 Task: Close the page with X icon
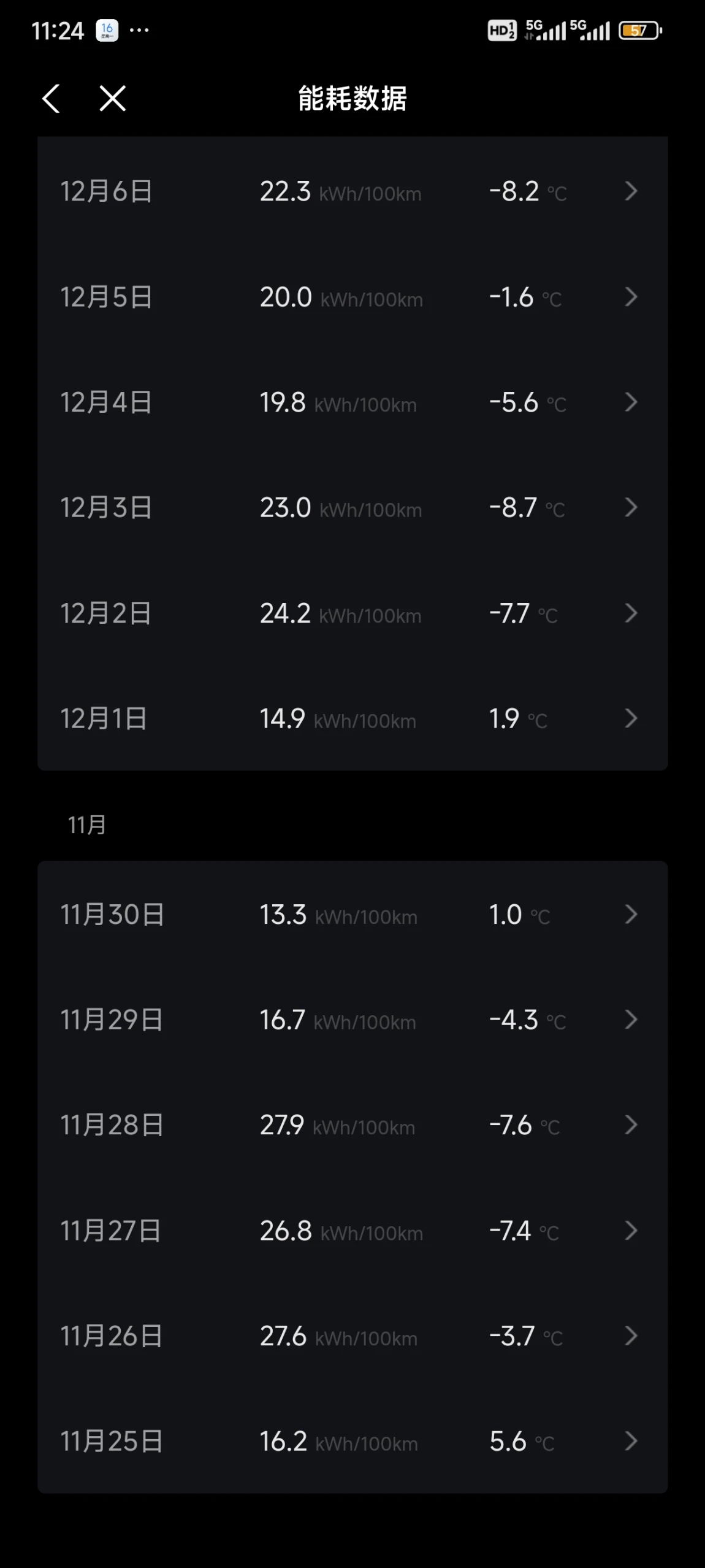[x=113, y=98]
